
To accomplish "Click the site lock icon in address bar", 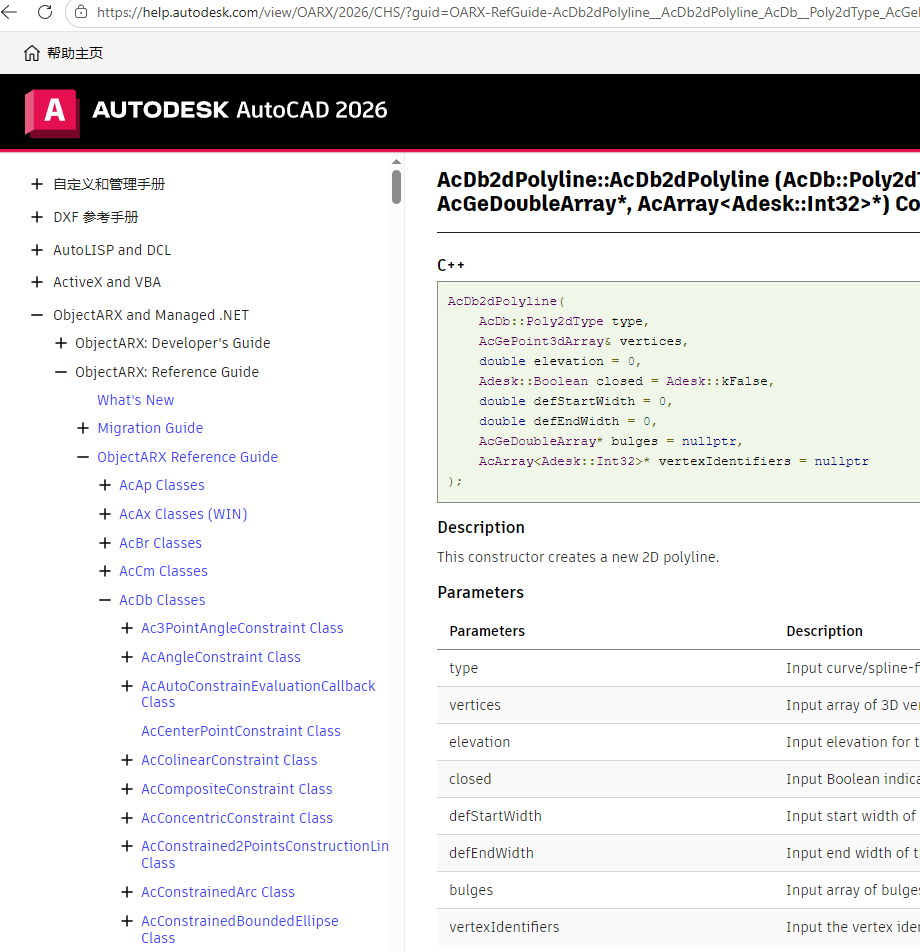I will click(x=81, y=12).
